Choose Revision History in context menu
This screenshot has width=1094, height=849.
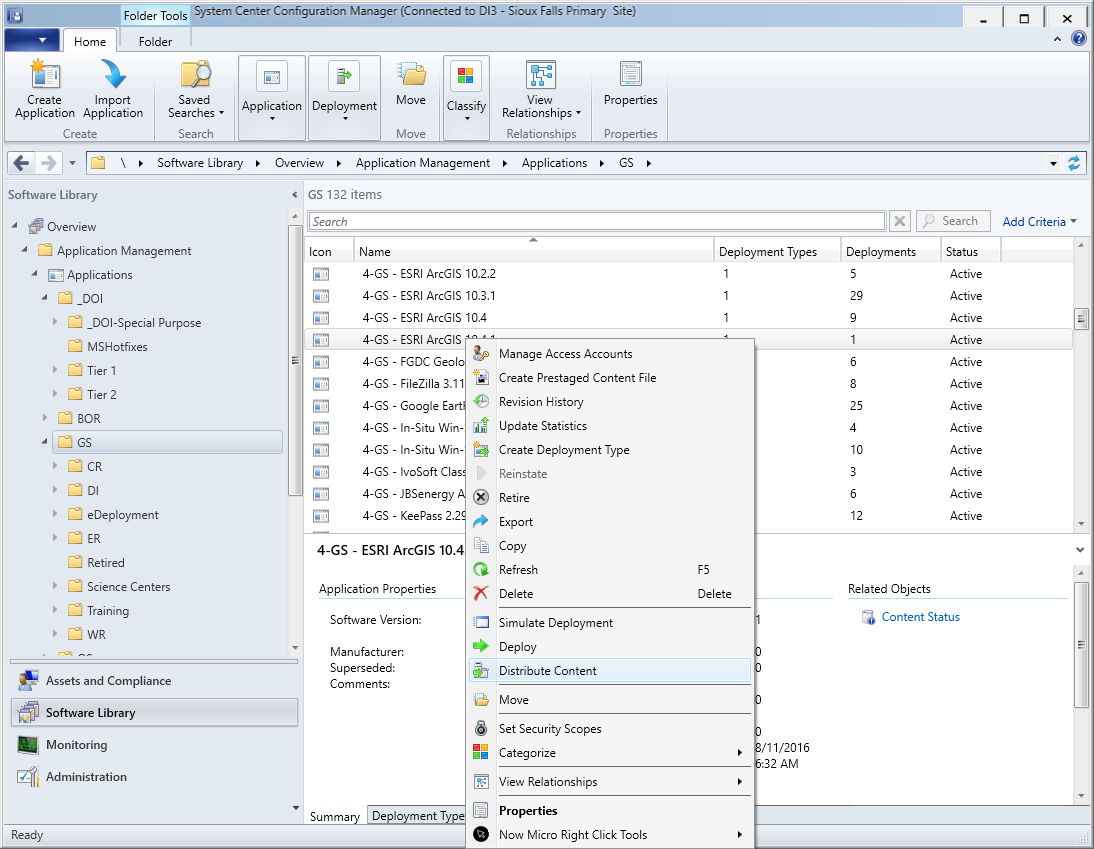click(x=610, y=402)
